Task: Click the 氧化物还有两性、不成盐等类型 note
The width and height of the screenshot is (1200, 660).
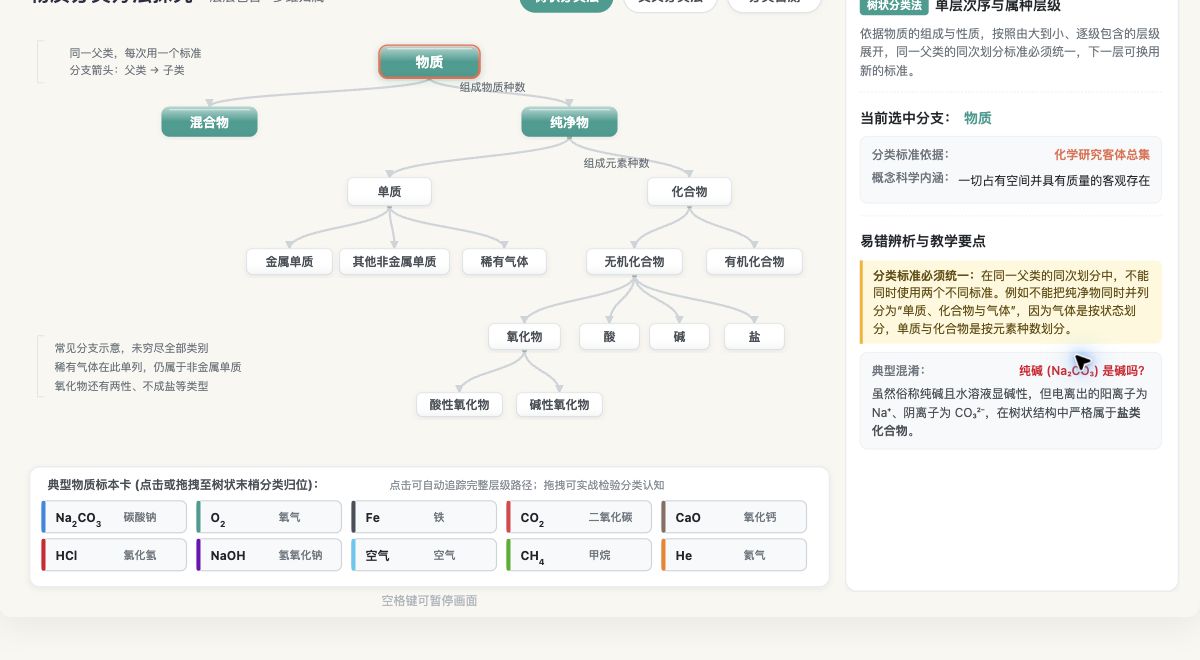Action: pyautogui.click(x=131, y=386)
